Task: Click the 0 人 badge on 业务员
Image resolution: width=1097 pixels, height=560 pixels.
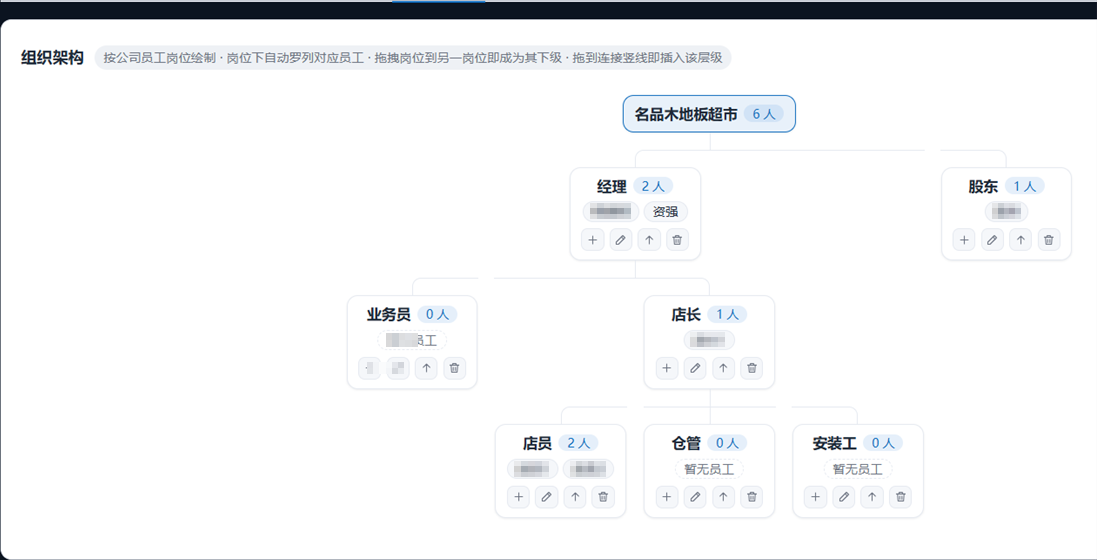Action: coord(437,314)
